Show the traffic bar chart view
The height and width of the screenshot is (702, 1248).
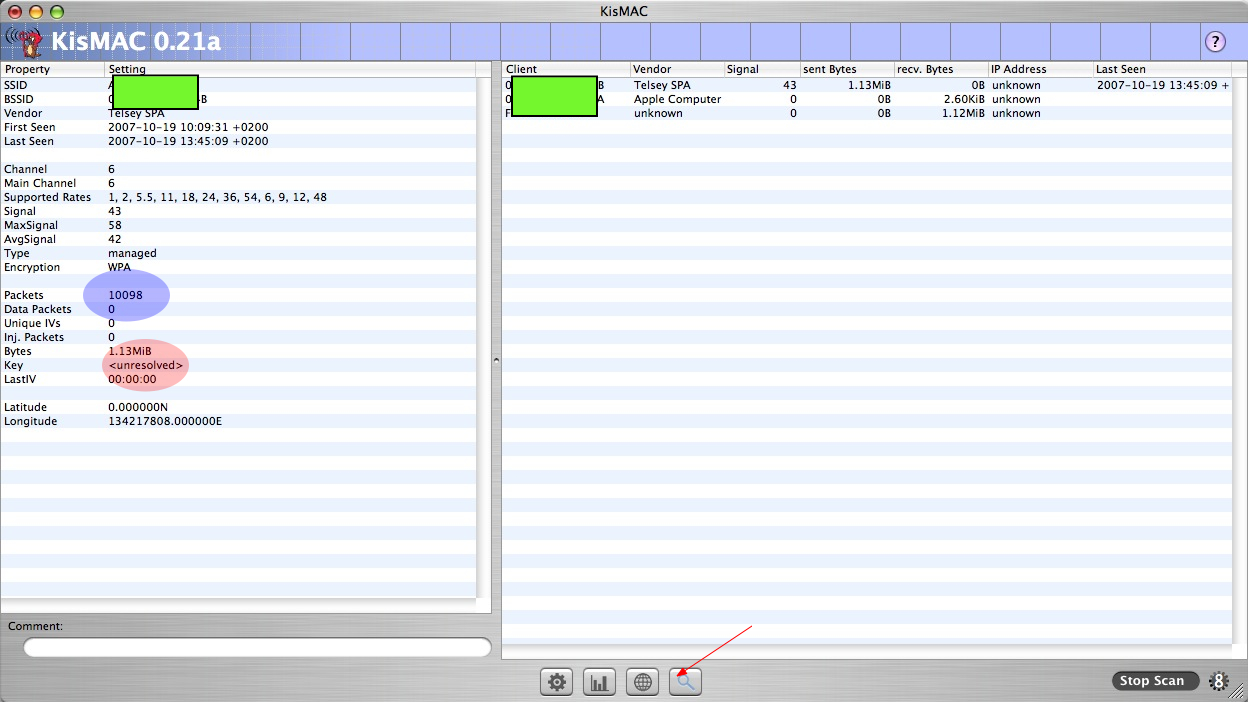600,682
